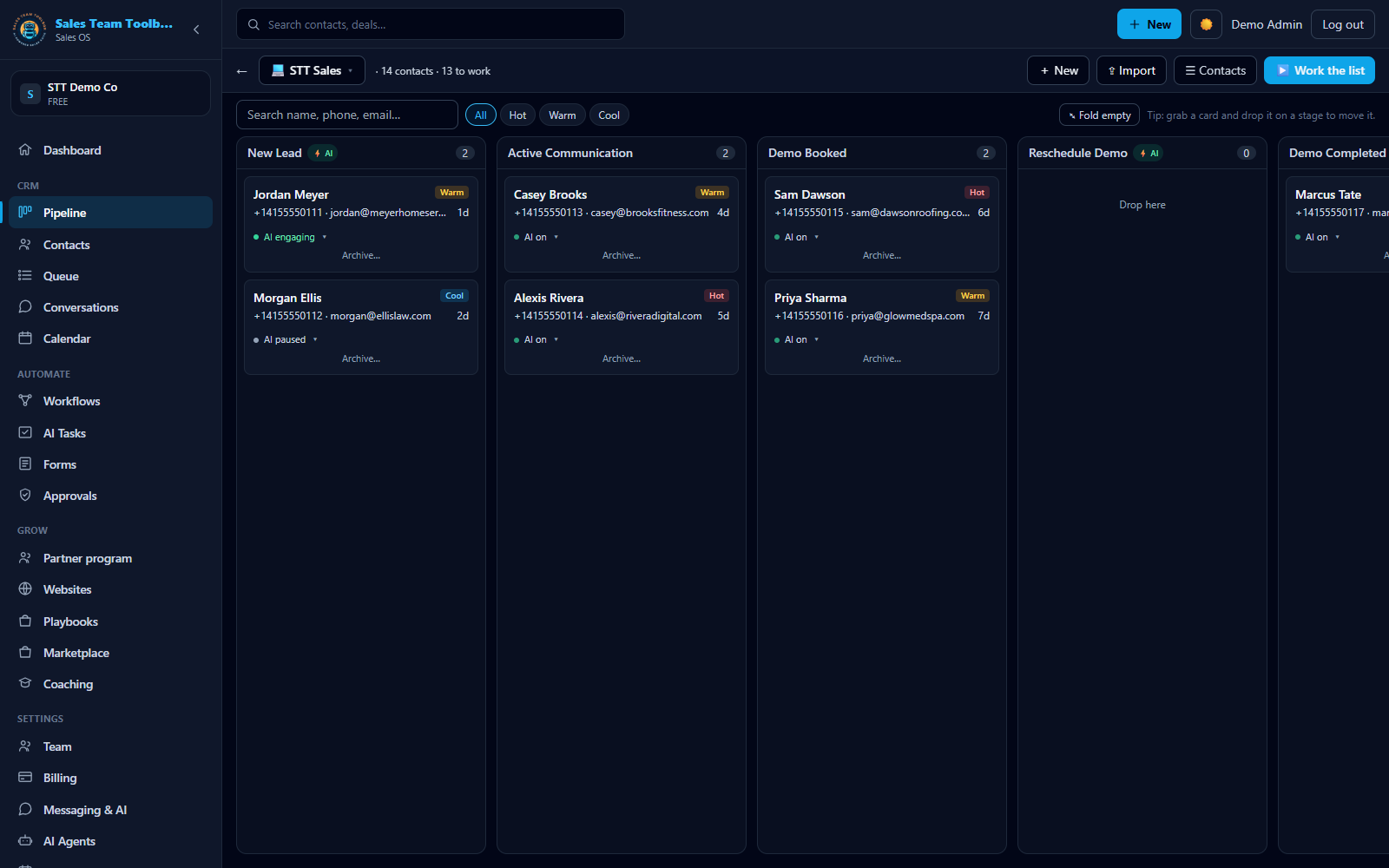Click the Demo Admin user name

pyautogui.click(x=1267, y=24)
